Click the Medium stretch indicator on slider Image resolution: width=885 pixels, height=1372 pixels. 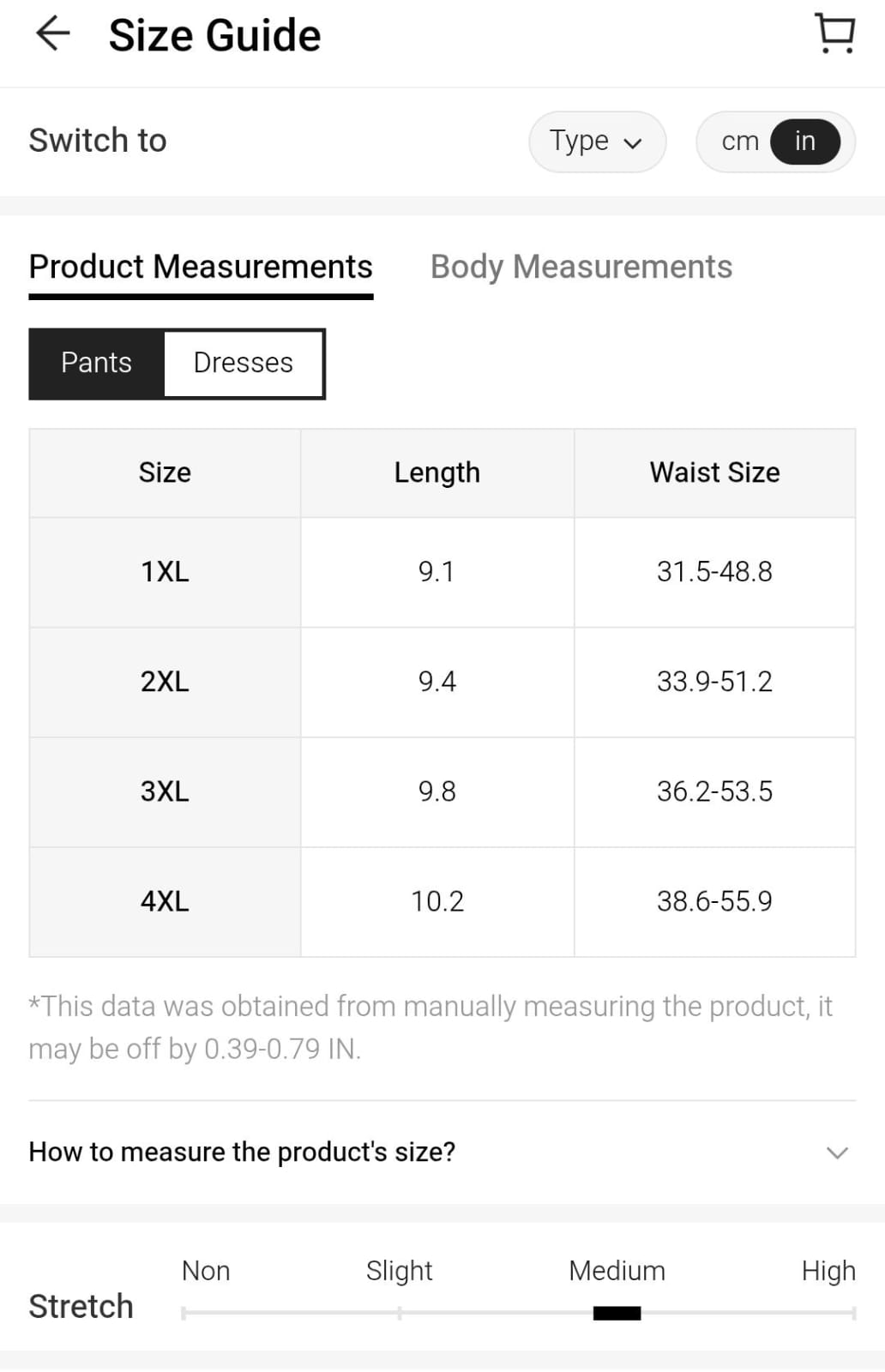pos(617,1313)
